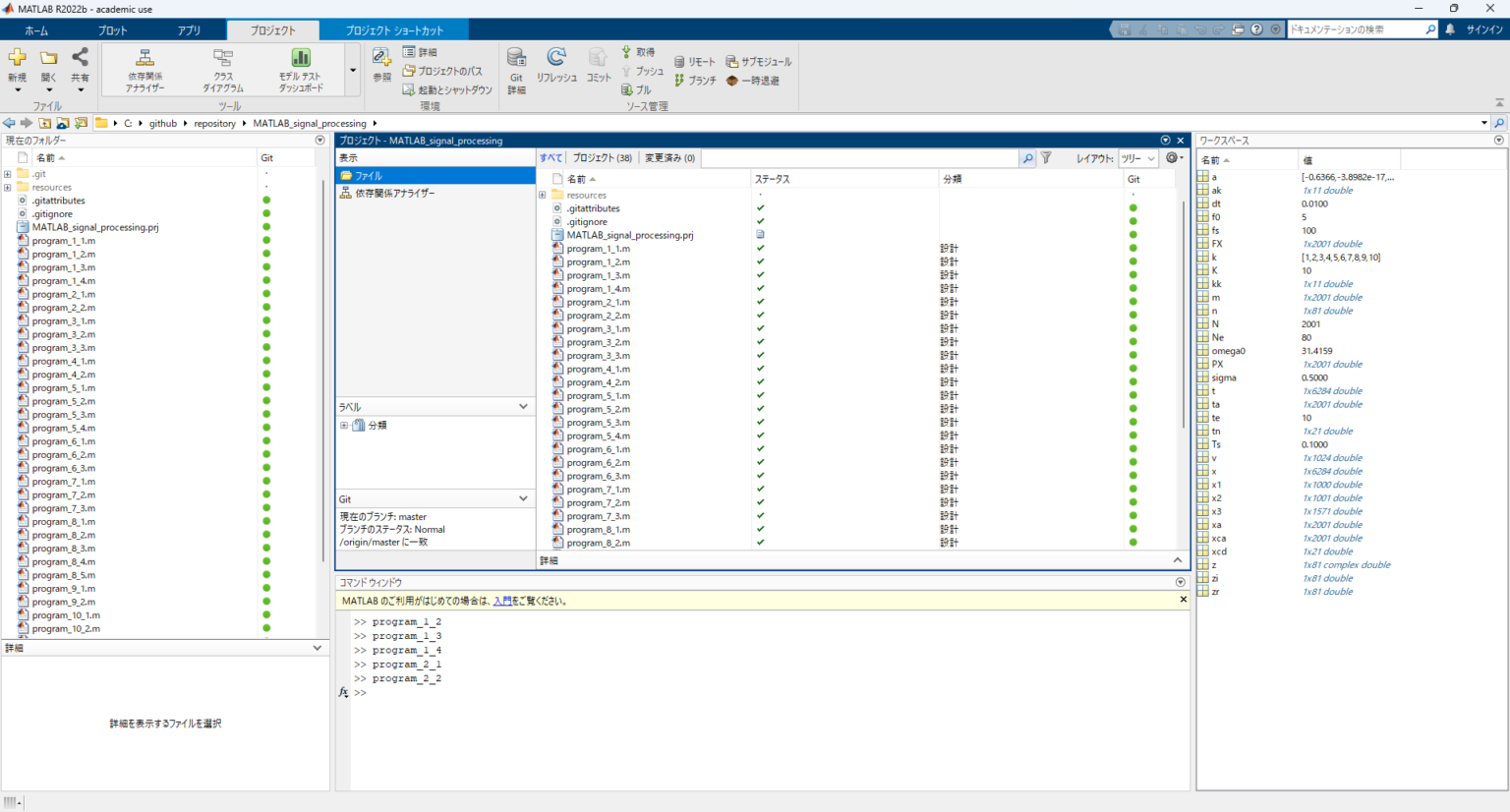
Task: Select the All (すべて) file filter
Action: click(x=551, y=158)
